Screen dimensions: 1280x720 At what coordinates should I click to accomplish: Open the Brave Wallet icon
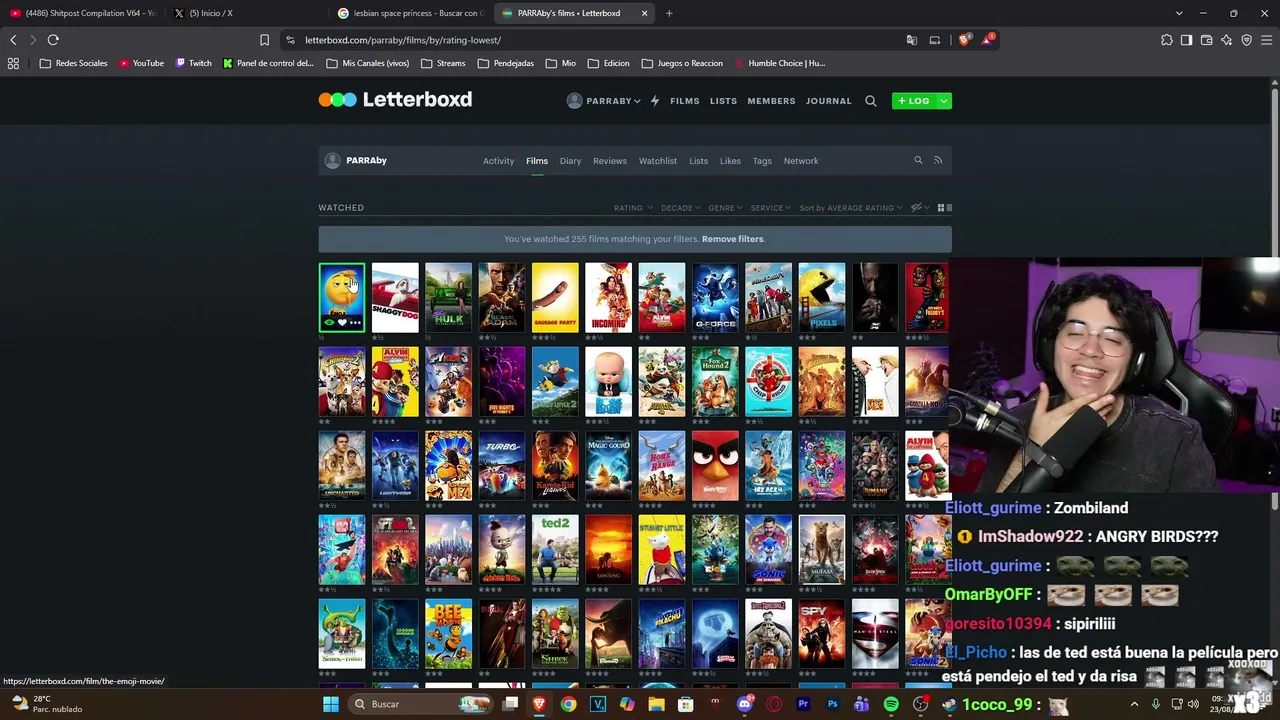point(1206,40)
